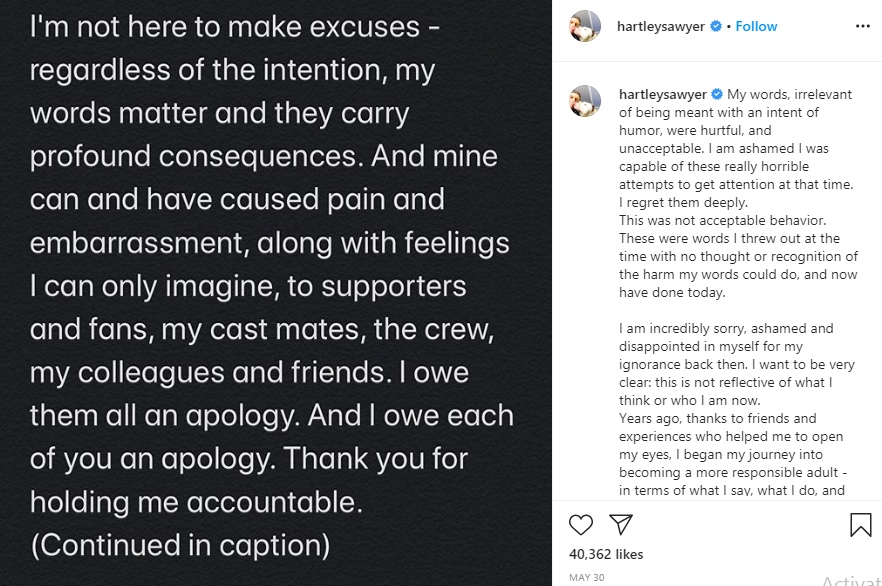Select the bookmark icon to add to collection
Image resolution: width=882 pixels, height=586 pixels.
(x=861, y=523)
